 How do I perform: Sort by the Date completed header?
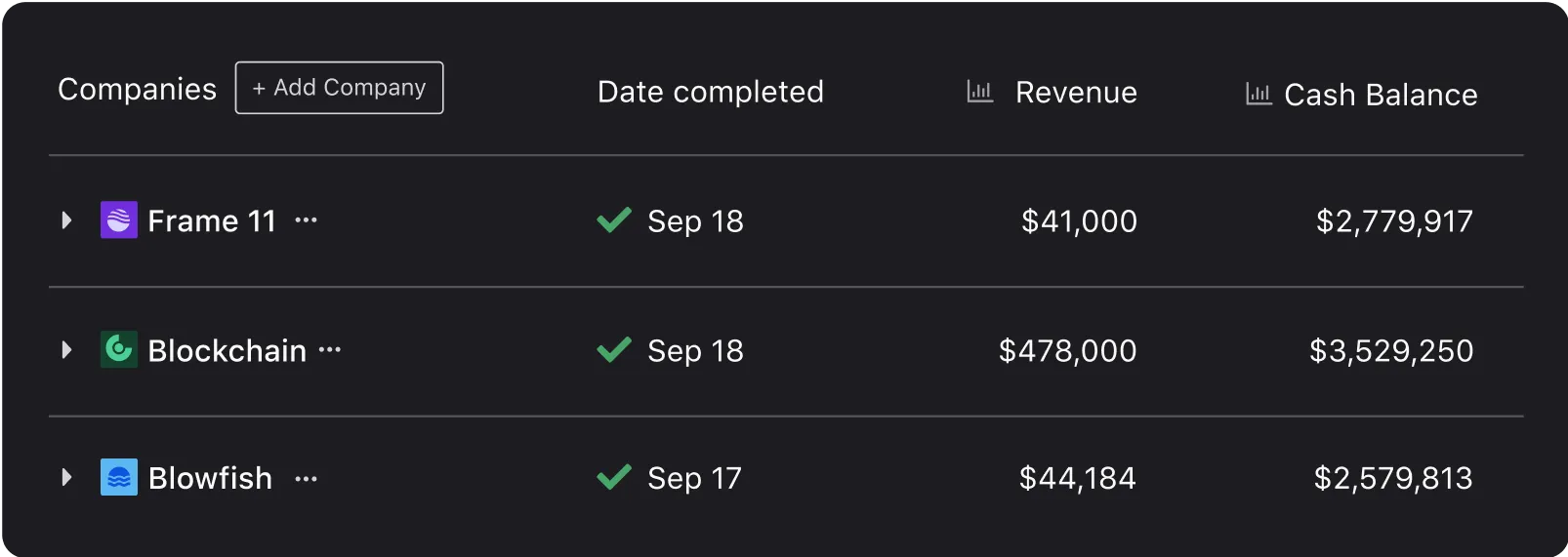pos(711,92)
